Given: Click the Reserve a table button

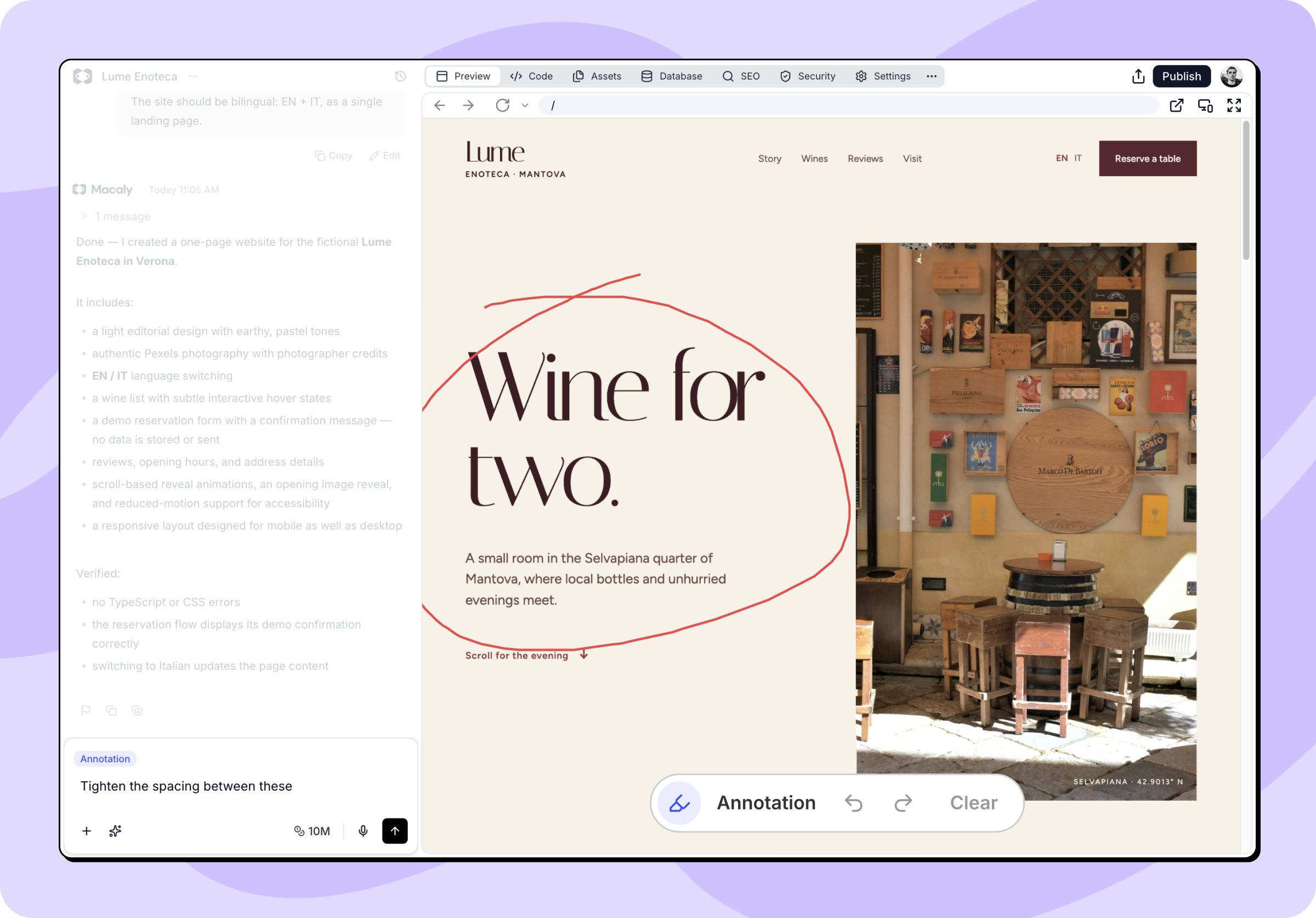Looking at the screenshot, I should 1148,158.
